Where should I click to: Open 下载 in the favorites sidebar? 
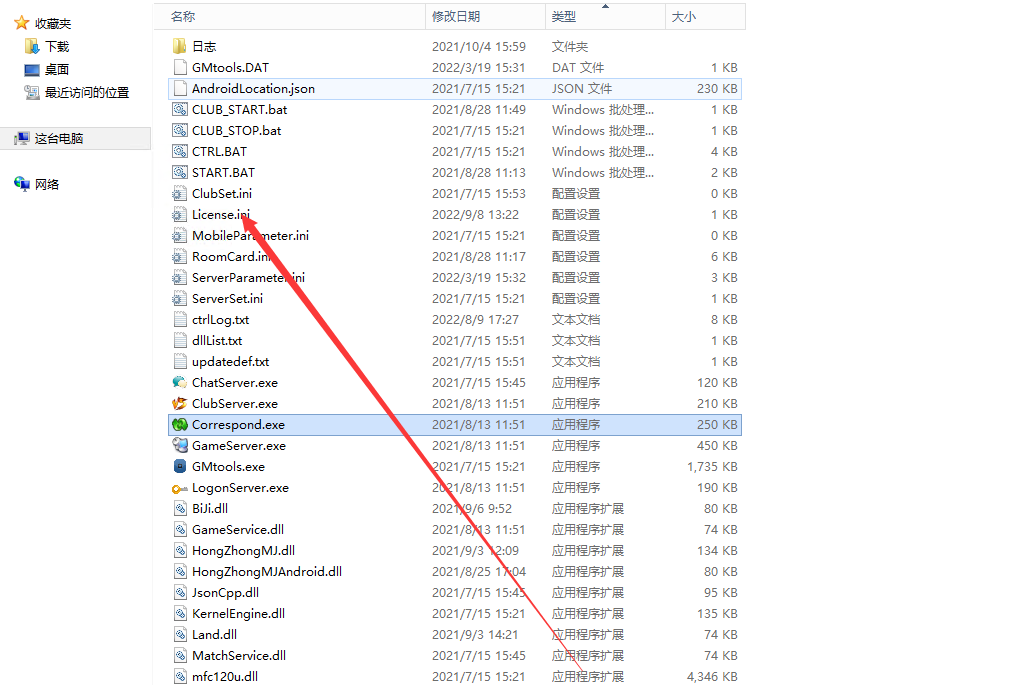pos(57,46)
